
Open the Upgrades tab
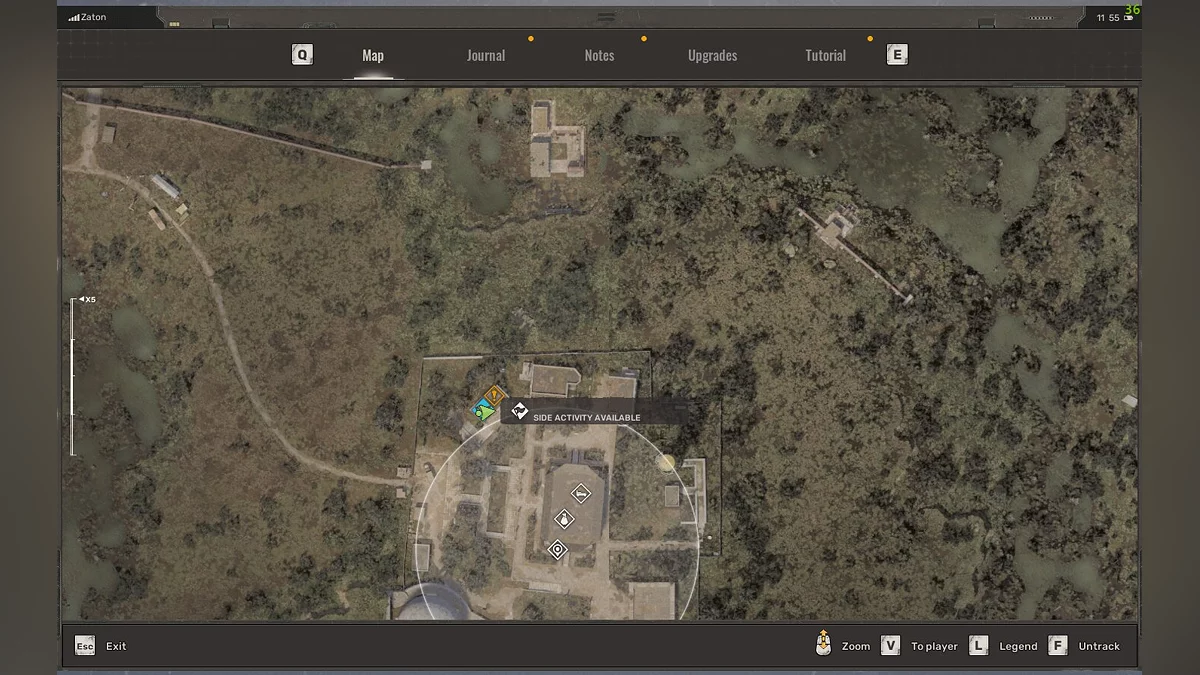(713, 56)
